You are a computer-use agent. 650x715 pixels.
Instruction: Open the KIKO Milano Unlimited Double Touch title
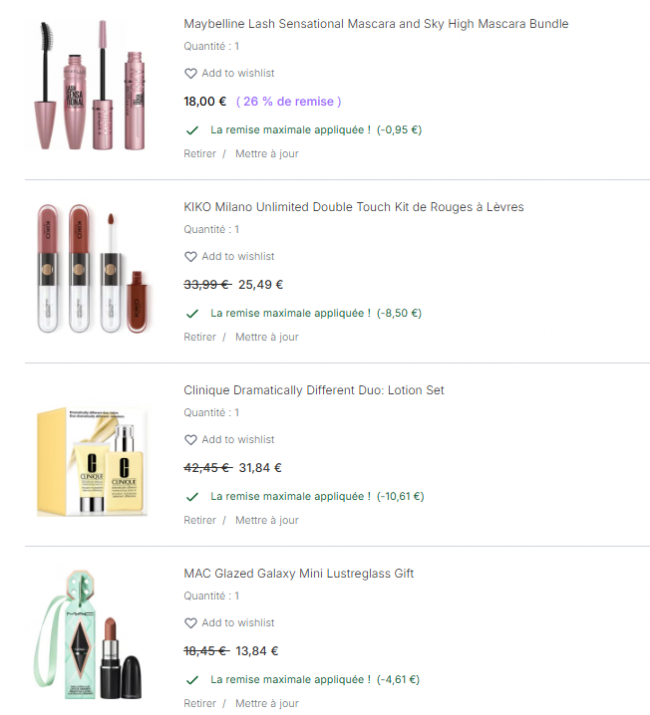tap(354, 207)
